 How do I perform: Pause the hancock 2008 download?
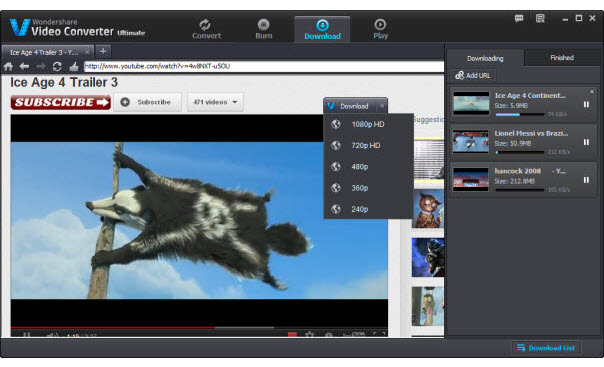coord(586,180)
